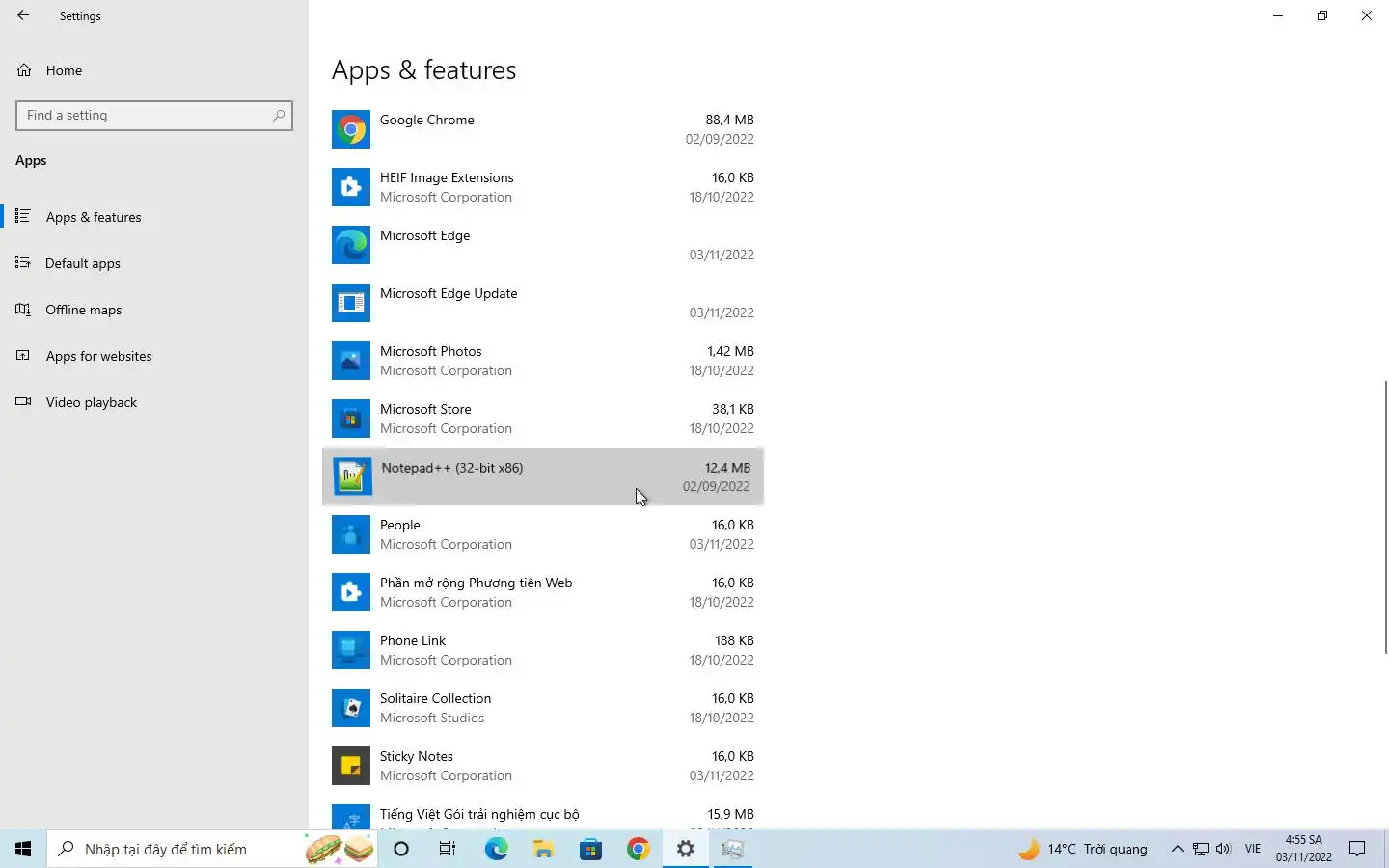Select HEIF Image Extensions entry text
The height and width of the screenshot is (868, 1389).
pos(447,177)
